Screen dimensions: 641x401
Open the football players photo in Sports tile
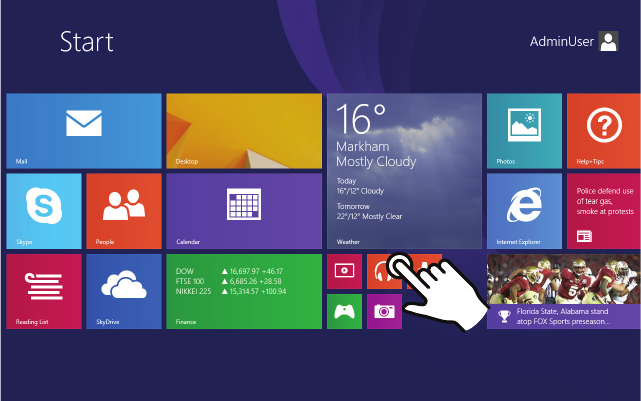point(563,279)
